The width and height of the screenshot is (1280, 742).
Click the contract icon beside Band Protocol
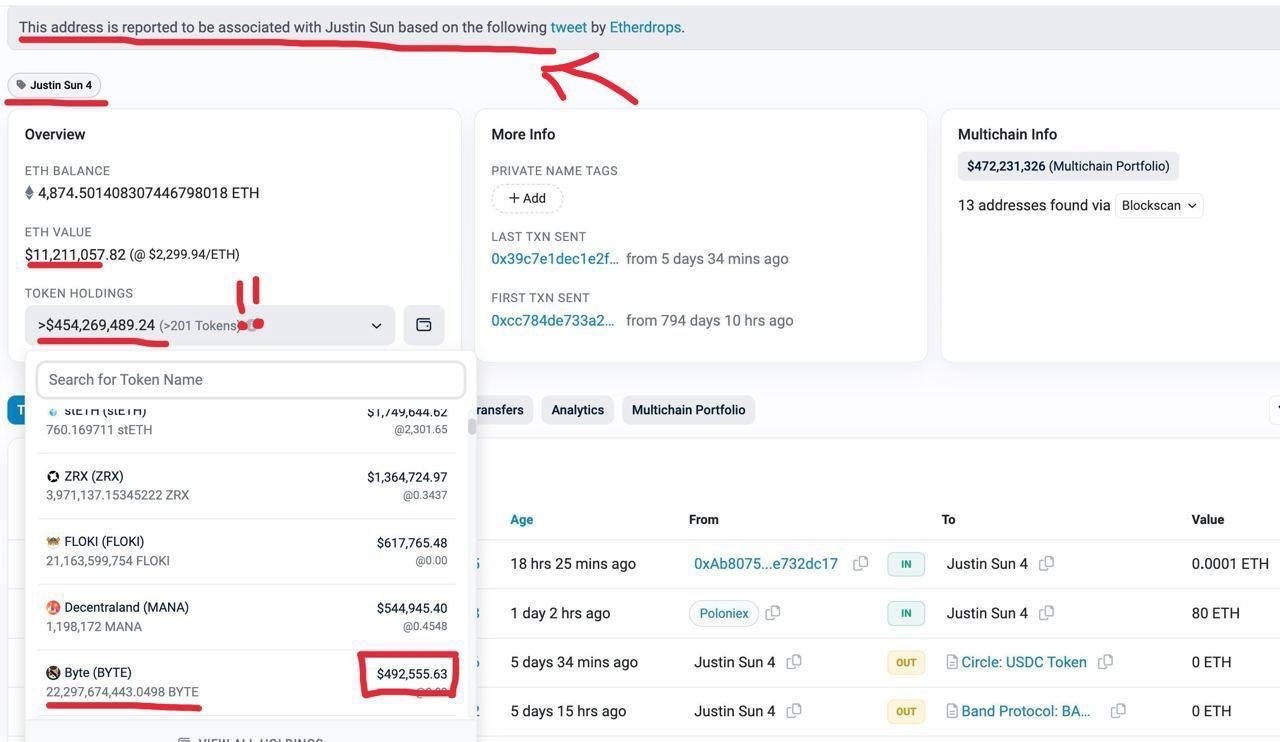coord(952,711)
